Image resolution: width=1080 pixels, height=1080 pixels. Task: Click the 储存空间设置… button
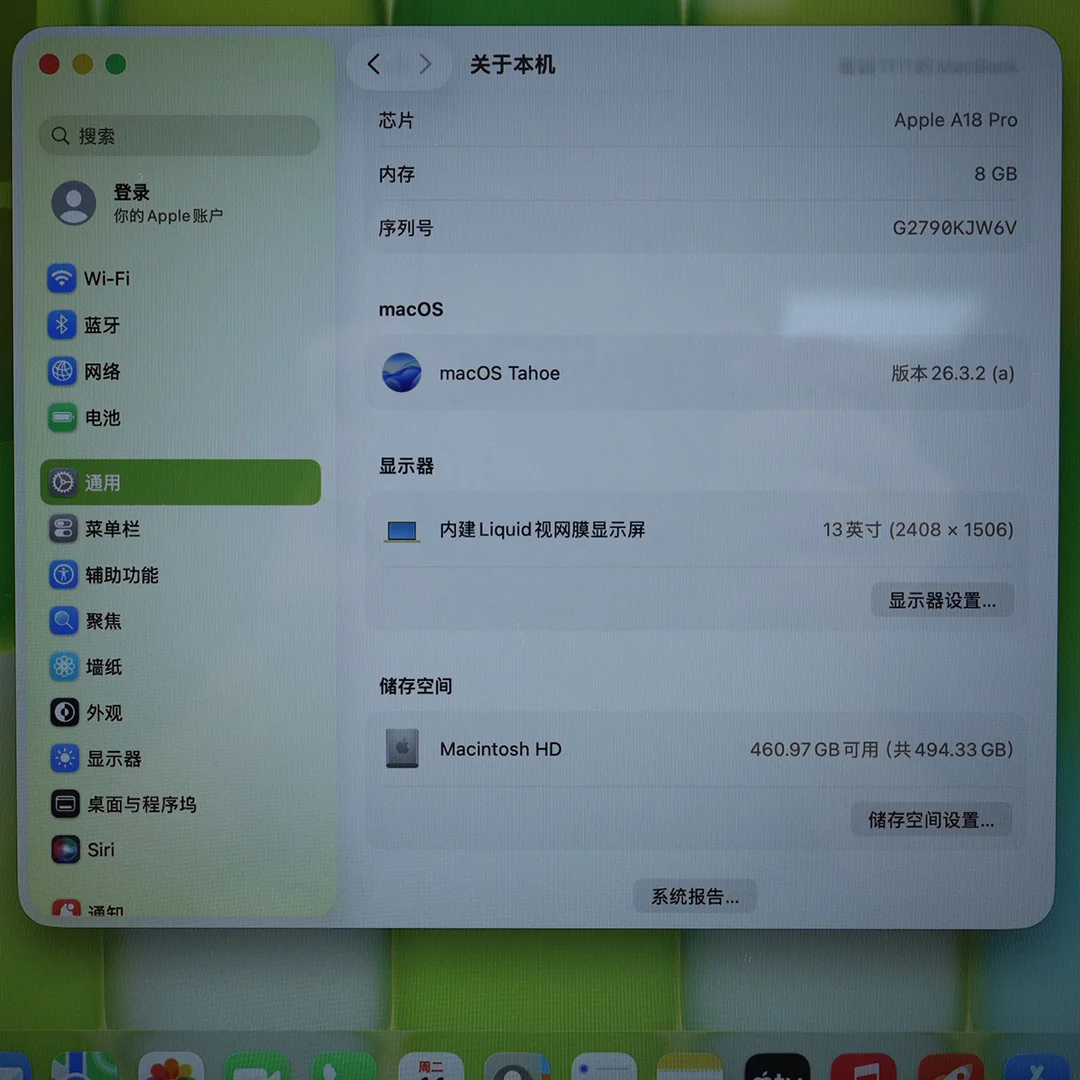click(x=931, y=820)
